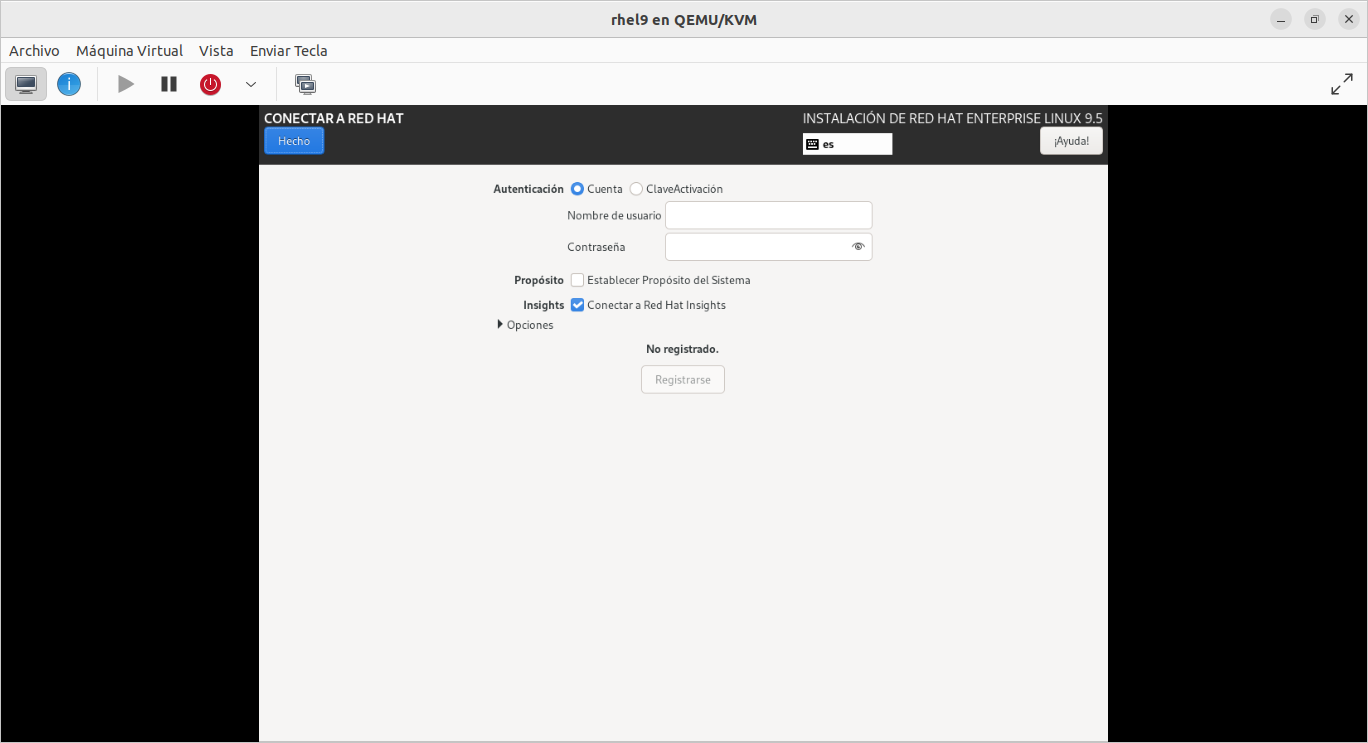
Task: Click keyboard layout indicator 'es'
Action: click(847, 144)
